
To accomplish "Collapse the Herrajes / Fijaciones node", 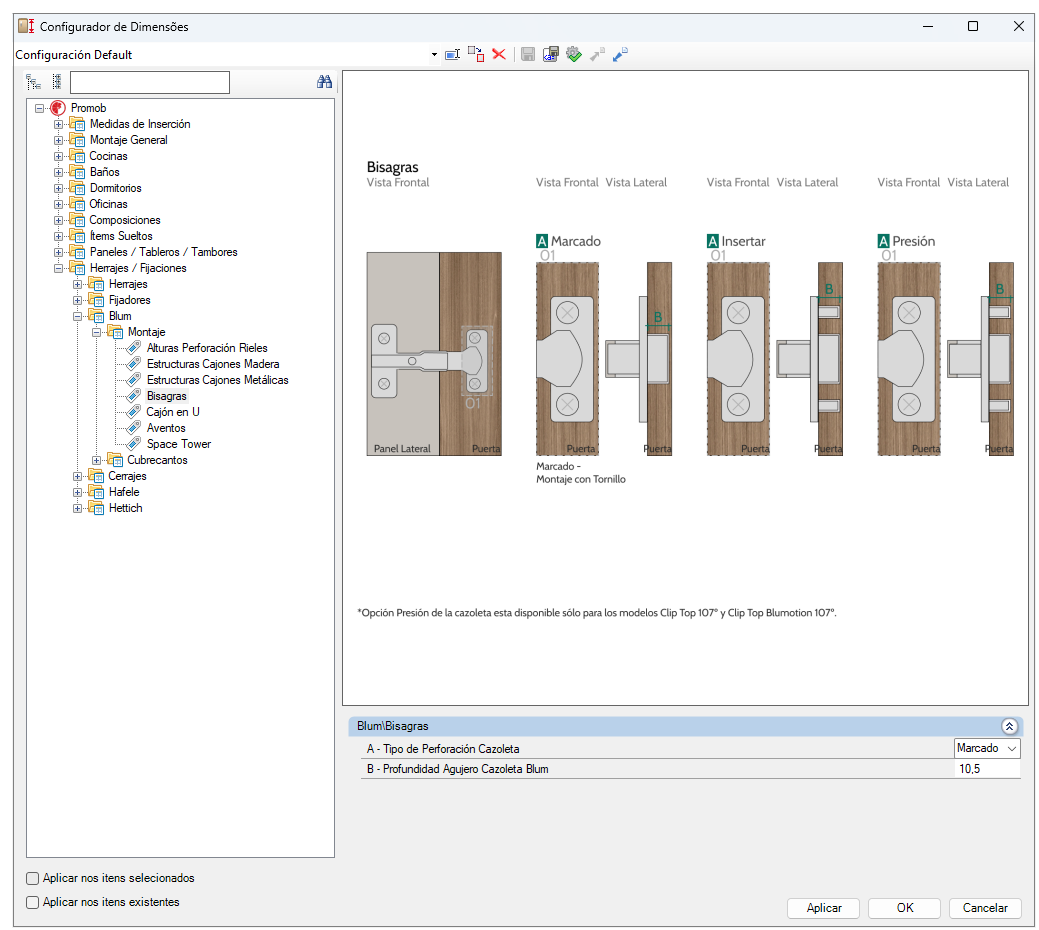I will pyautogui.click(x=59, y=268).
